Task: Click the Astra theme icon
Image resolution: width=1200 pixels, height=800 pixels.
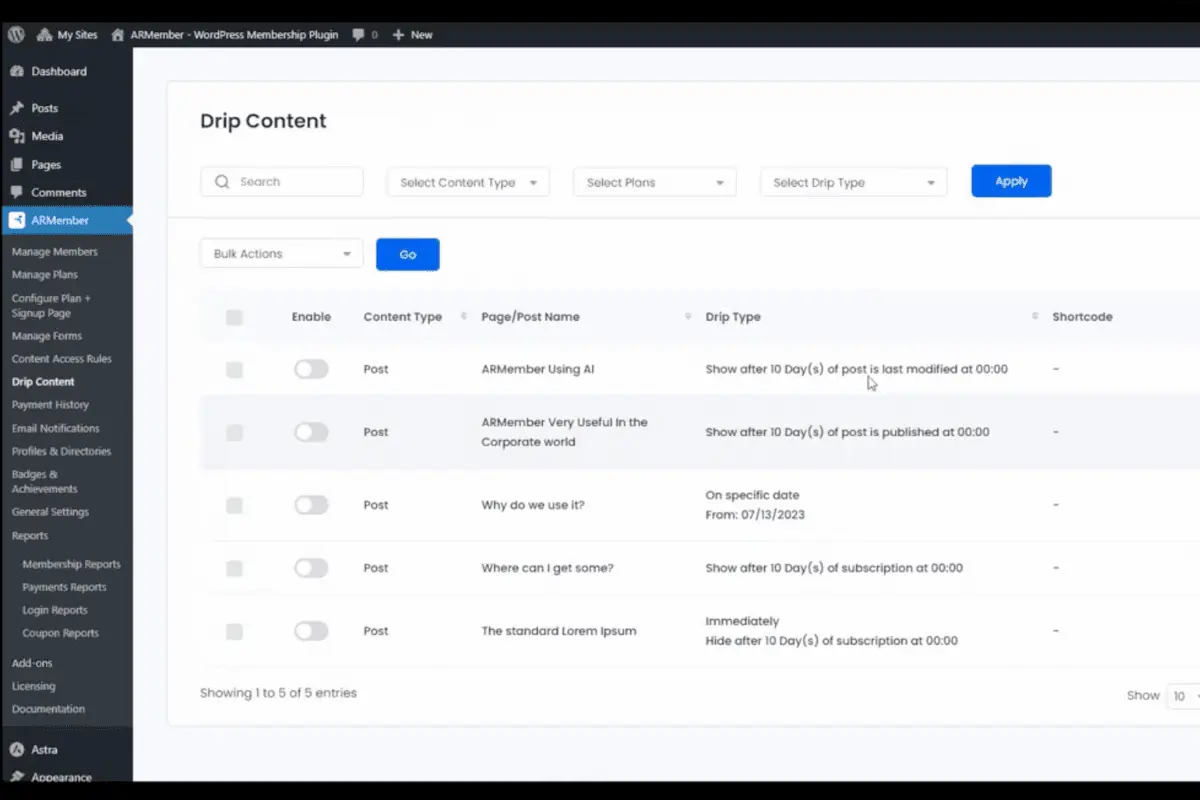Action: [17, 749]
